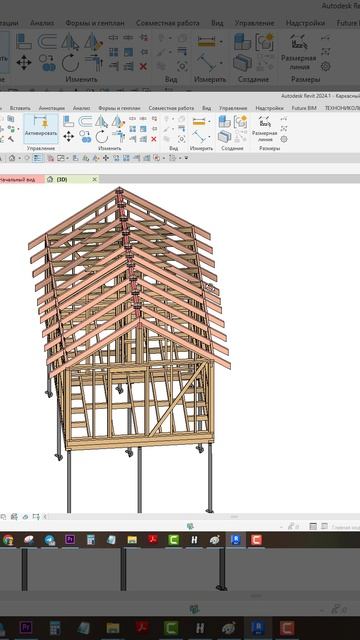Select the Offset tool

pos(85,121)
